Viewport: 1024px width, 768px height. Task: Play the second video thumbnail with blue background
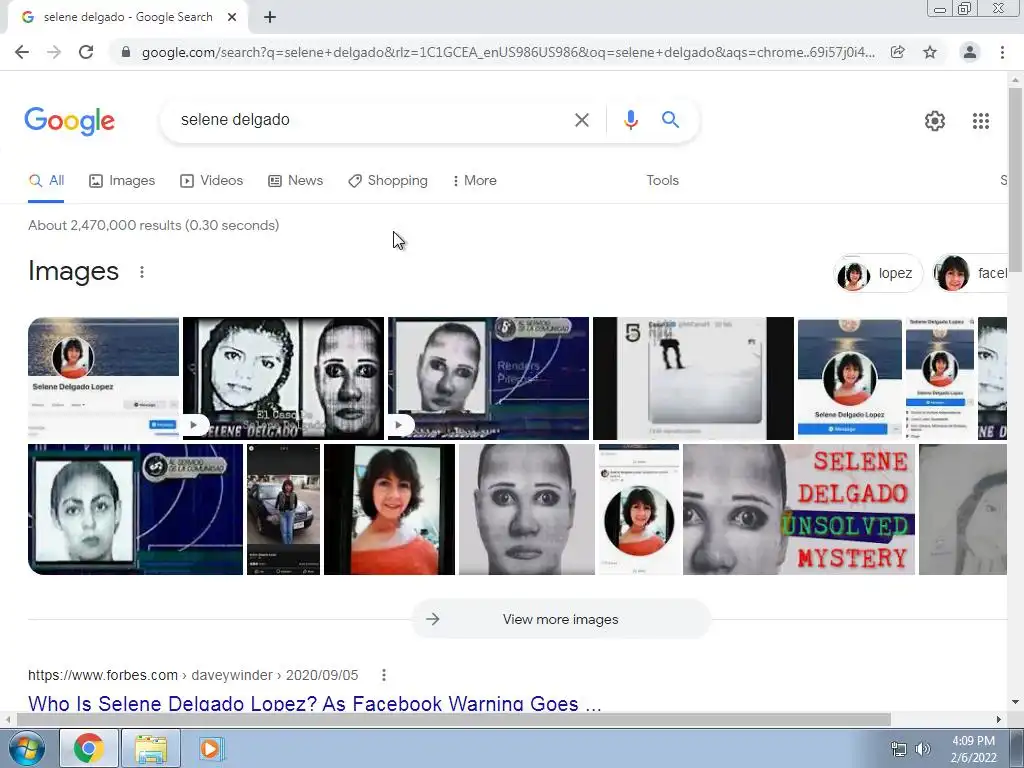[488, 379]
